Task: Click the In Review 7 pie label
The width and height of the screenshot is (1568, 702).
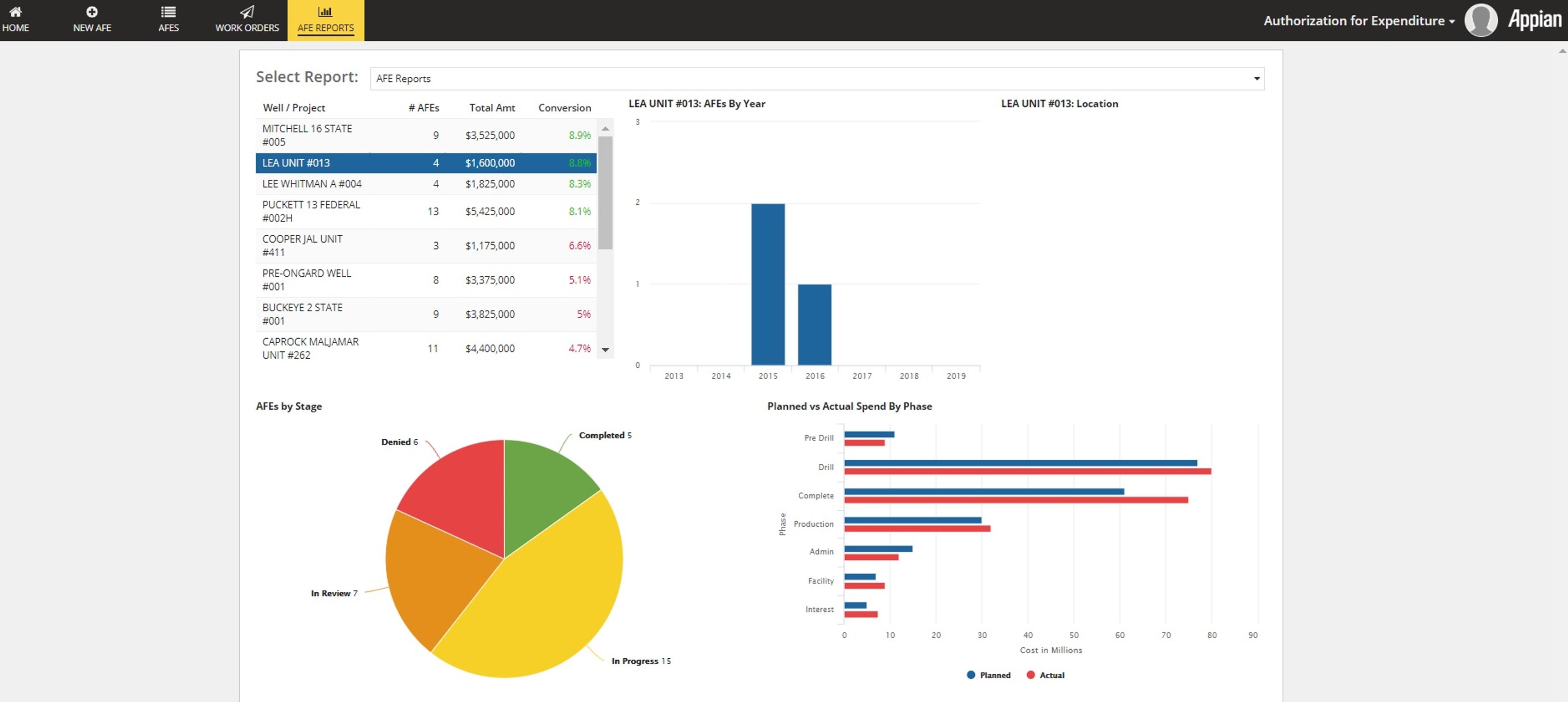Action: click(x=334, y=593)
